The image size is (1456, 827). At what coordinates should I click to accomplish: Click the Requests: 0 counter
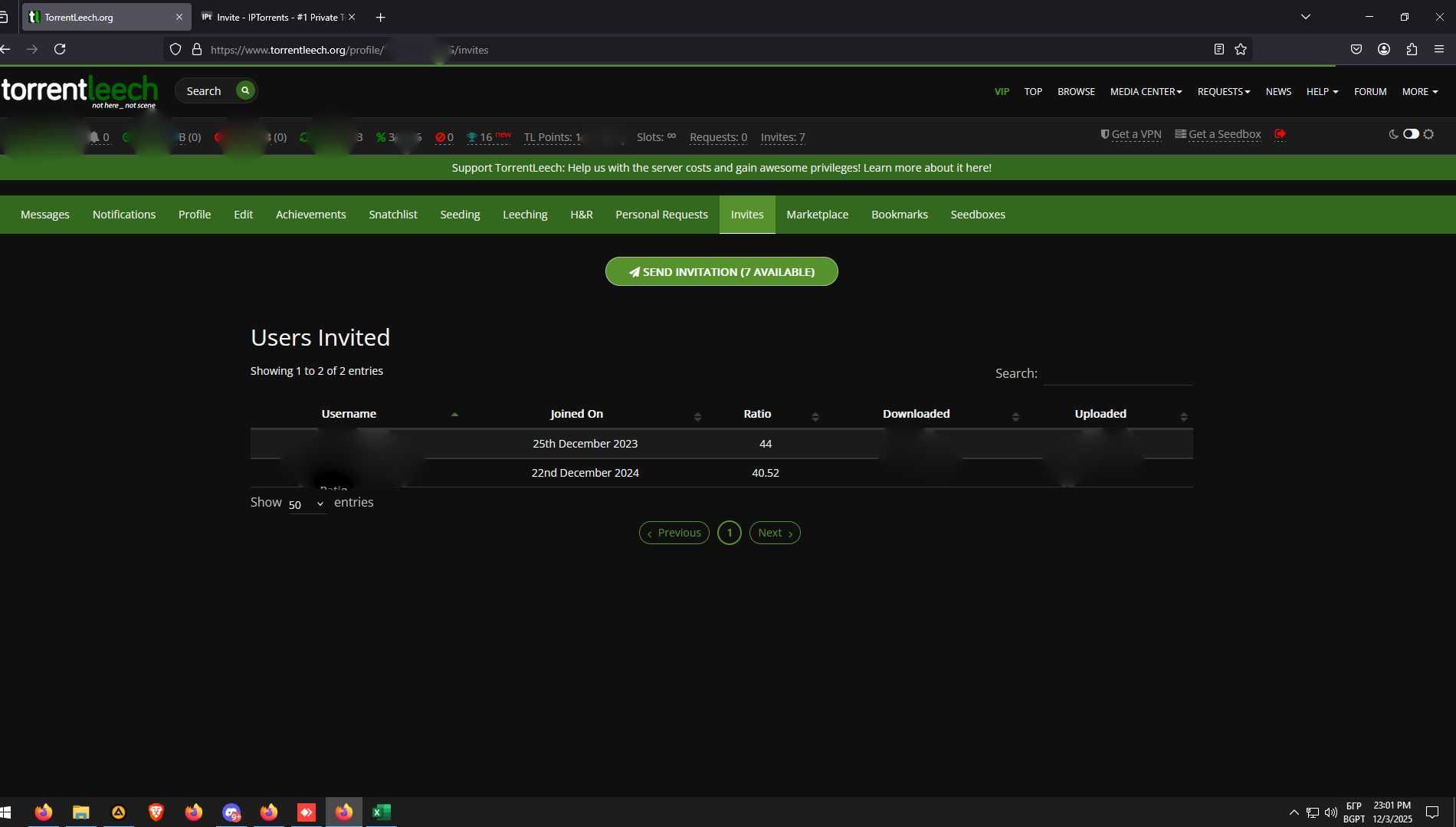pos(718,137)
